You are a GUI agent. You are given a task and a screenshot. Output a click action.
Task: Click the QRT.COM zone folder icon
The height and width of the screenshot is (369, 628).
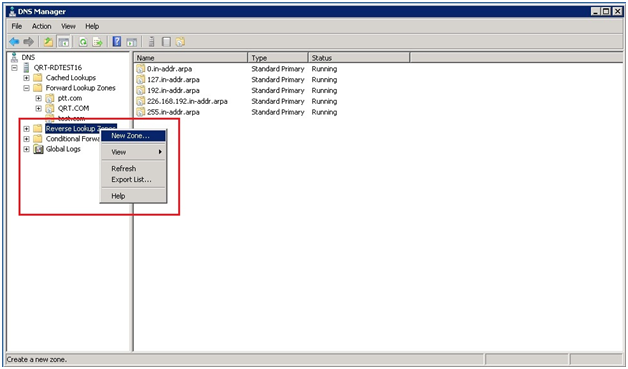pyautogui.click(x=50, y=109)
